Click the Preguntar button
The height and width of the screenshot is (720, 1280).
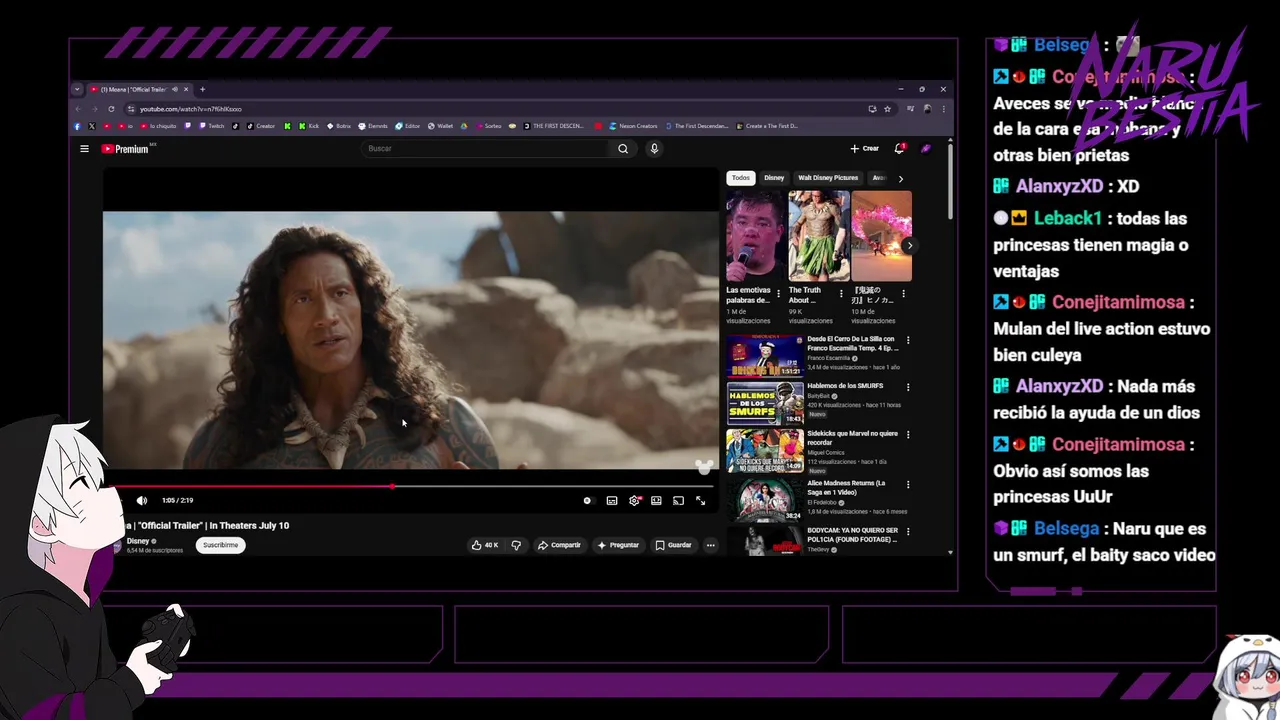(618, 545)
